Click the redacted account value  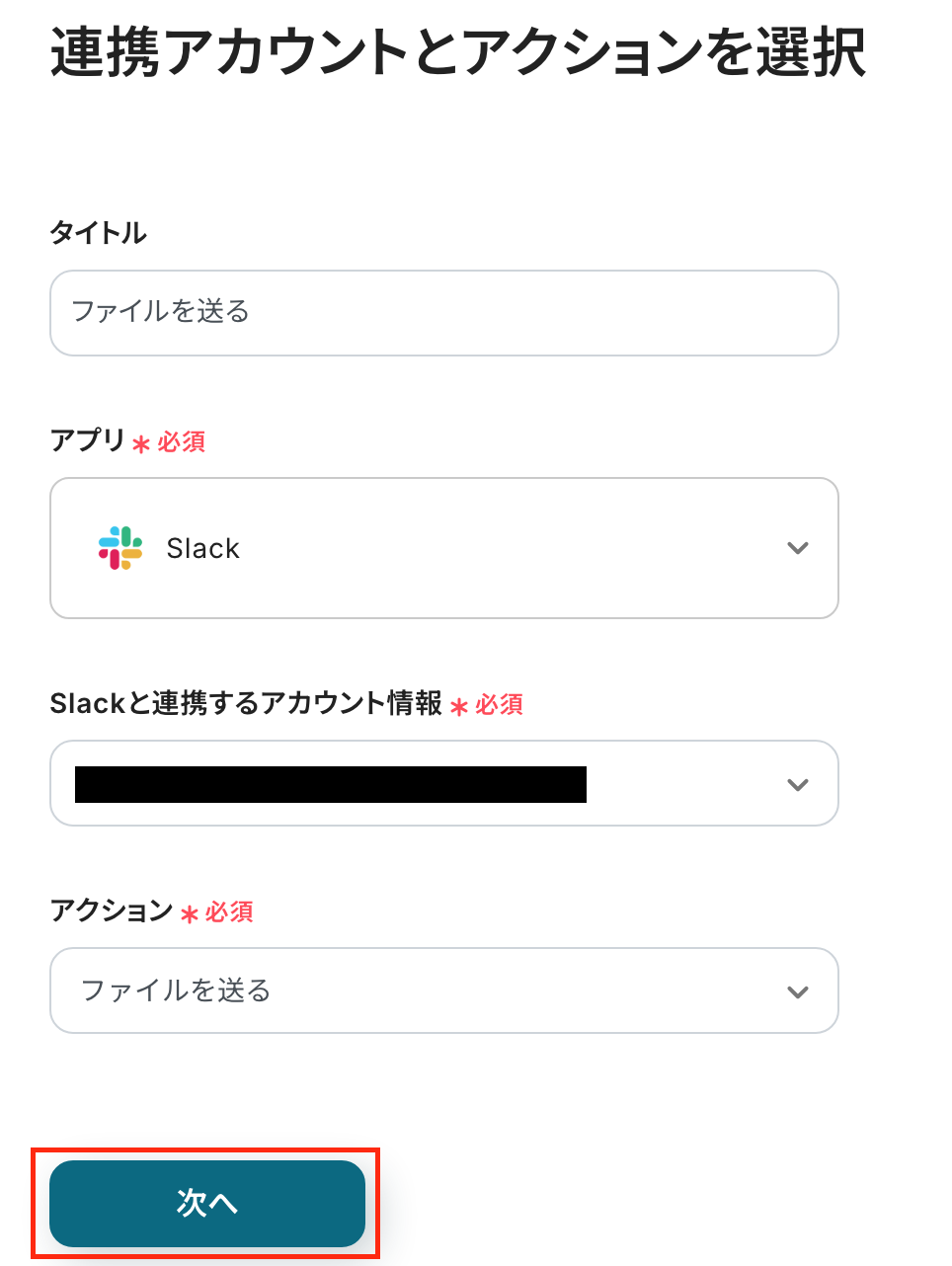coord(331,785)
